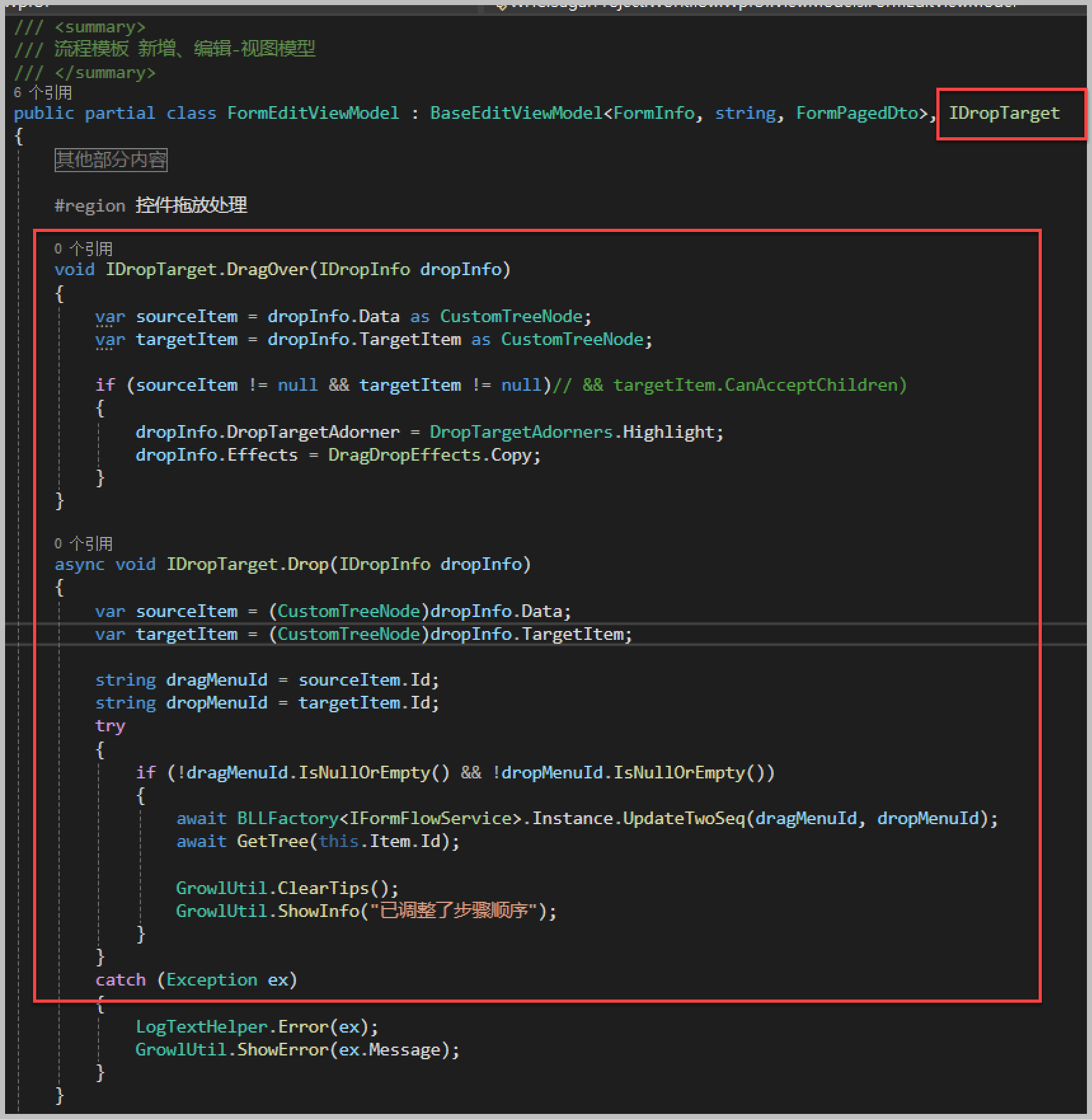Click the UpdateTwoSeq method call

pos(684,818)
